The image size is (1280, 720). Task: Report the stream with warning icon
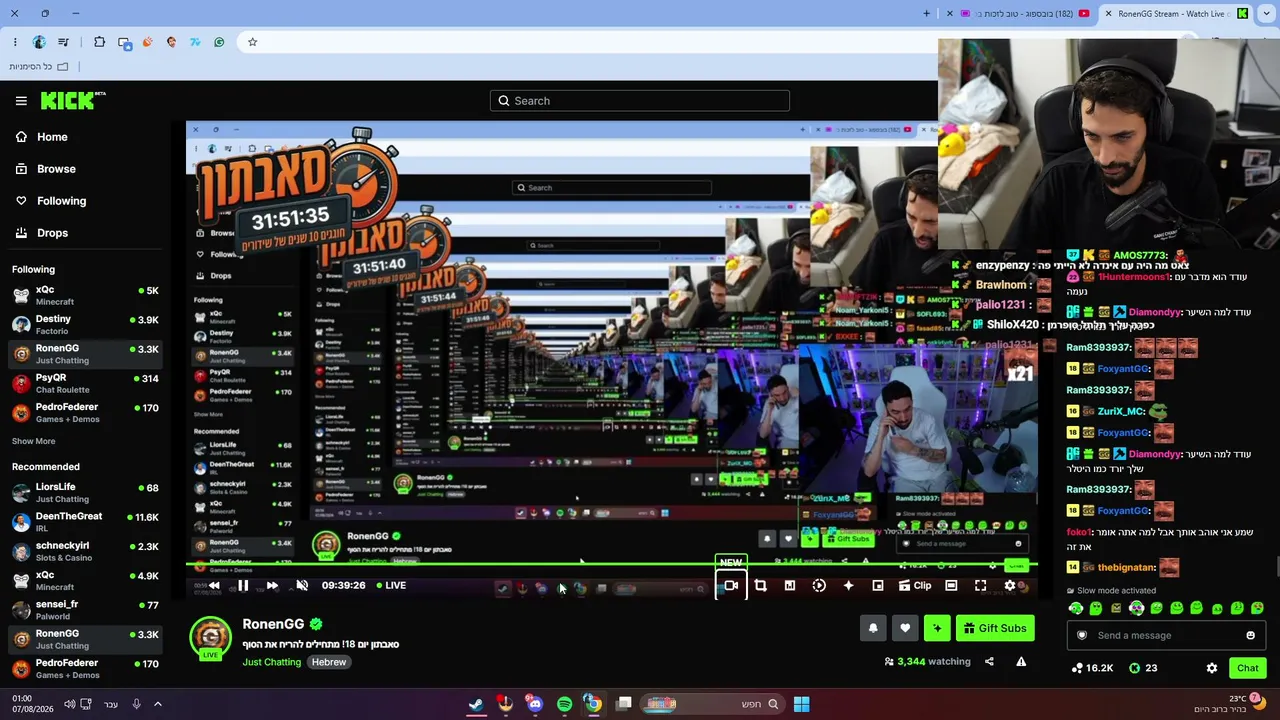[x=1021, y=661]
